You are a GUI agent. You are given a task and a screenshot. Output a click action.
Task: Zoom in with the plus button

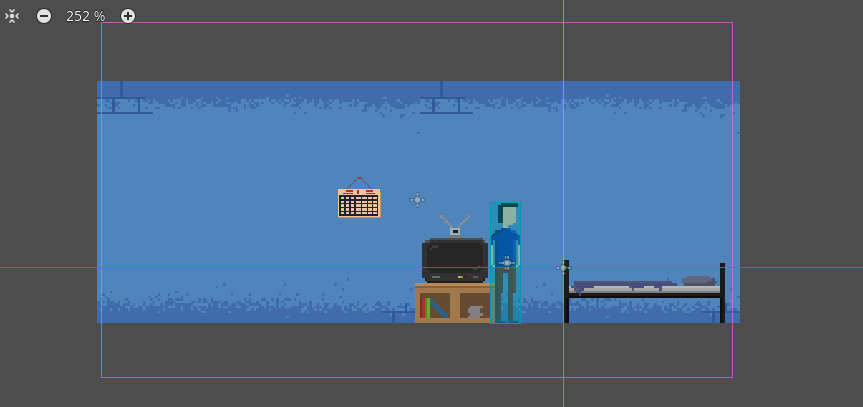(128, 17)
